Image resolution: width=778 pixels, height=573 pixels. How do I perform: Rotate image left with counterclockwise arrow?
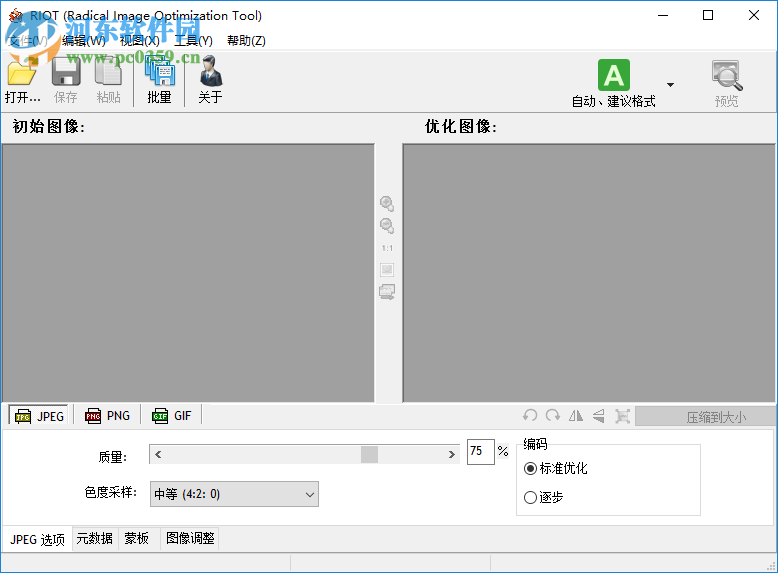[x=530, y=415]
